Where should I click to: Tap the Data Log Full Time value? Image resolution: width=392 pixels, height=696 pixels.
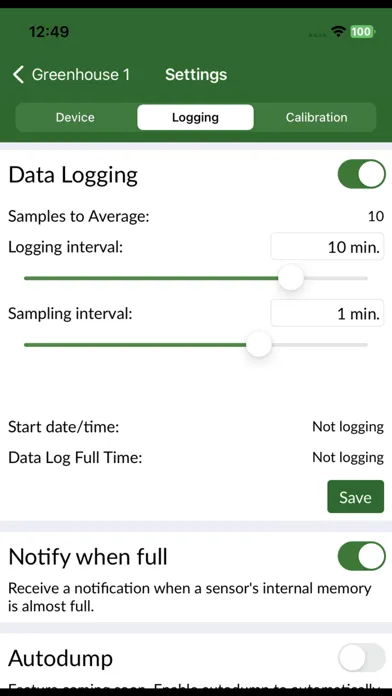348,458
